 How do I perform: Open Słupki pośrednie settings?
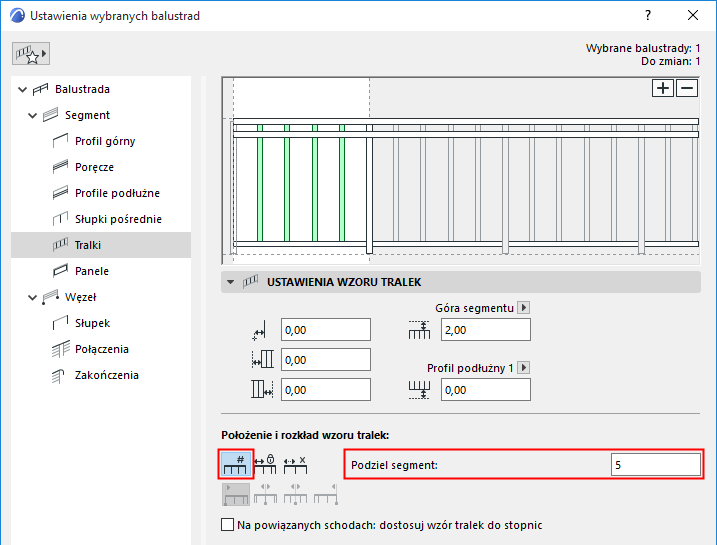(x=118, y=219)
